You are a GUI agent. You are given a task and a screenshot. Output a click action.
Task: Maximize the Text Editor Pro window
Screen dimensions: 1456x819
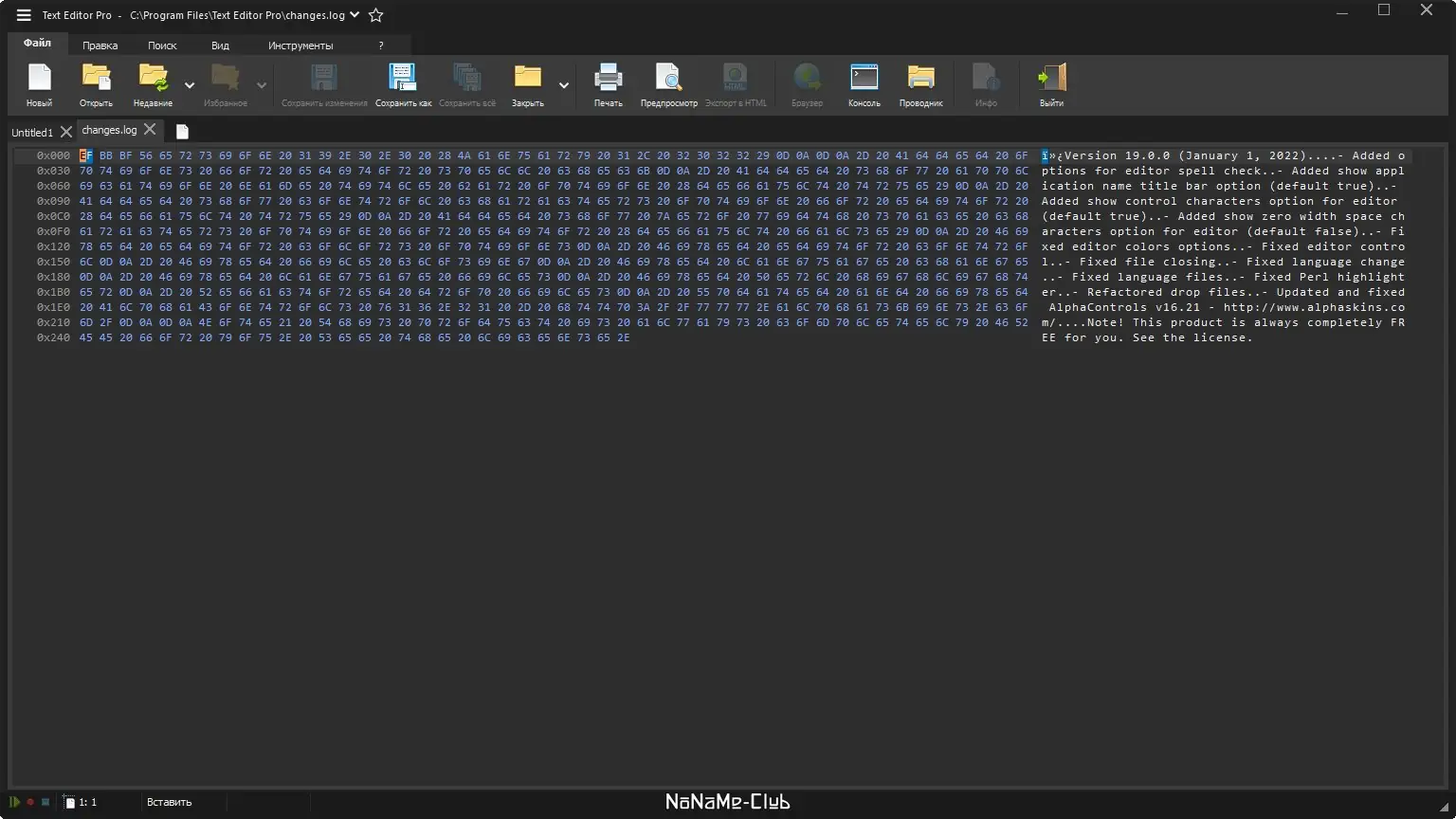click(x=1384, y=10)
